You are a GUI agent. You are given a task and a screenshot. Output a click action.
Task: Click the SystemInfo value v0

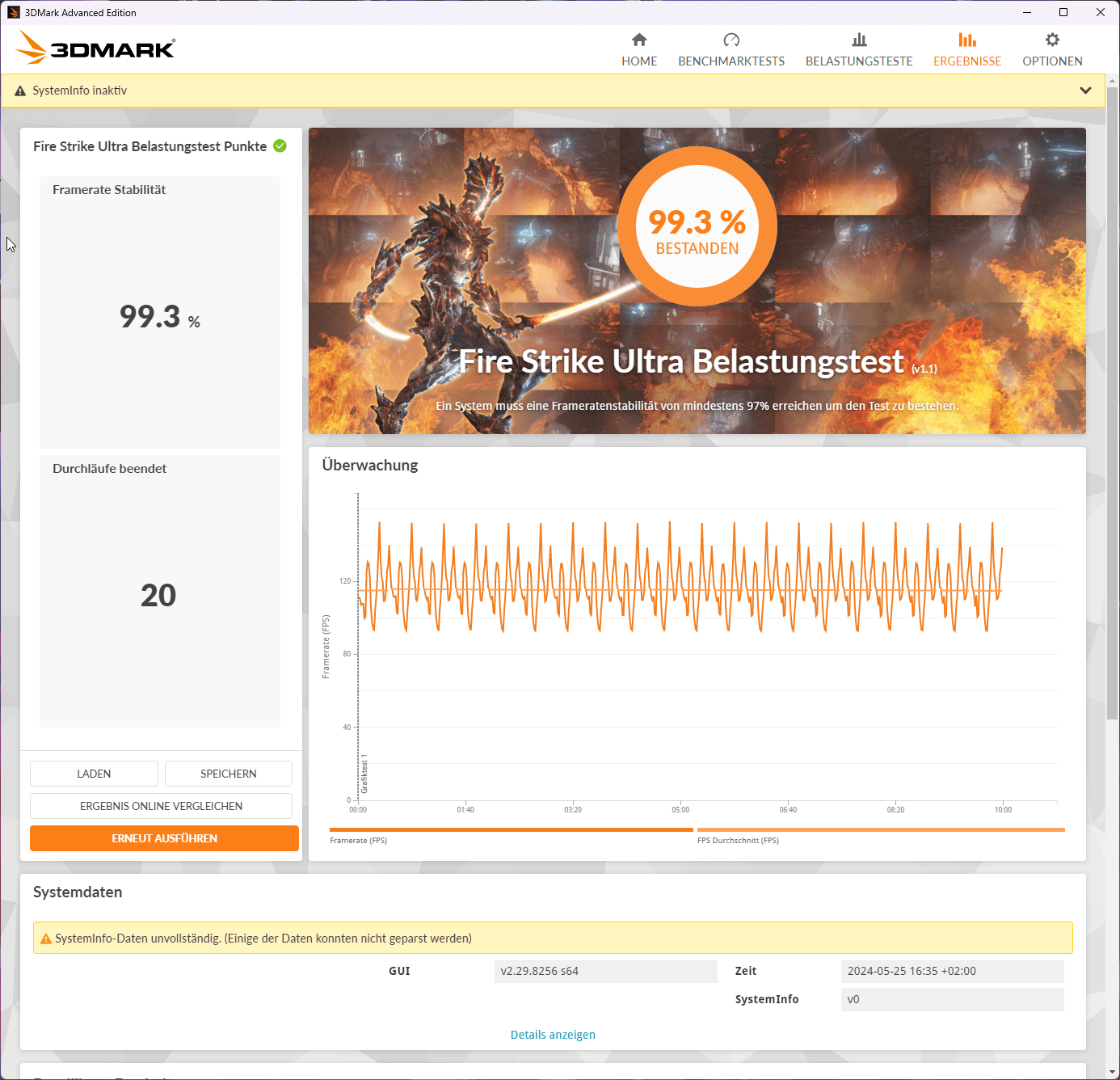[952, 999]
